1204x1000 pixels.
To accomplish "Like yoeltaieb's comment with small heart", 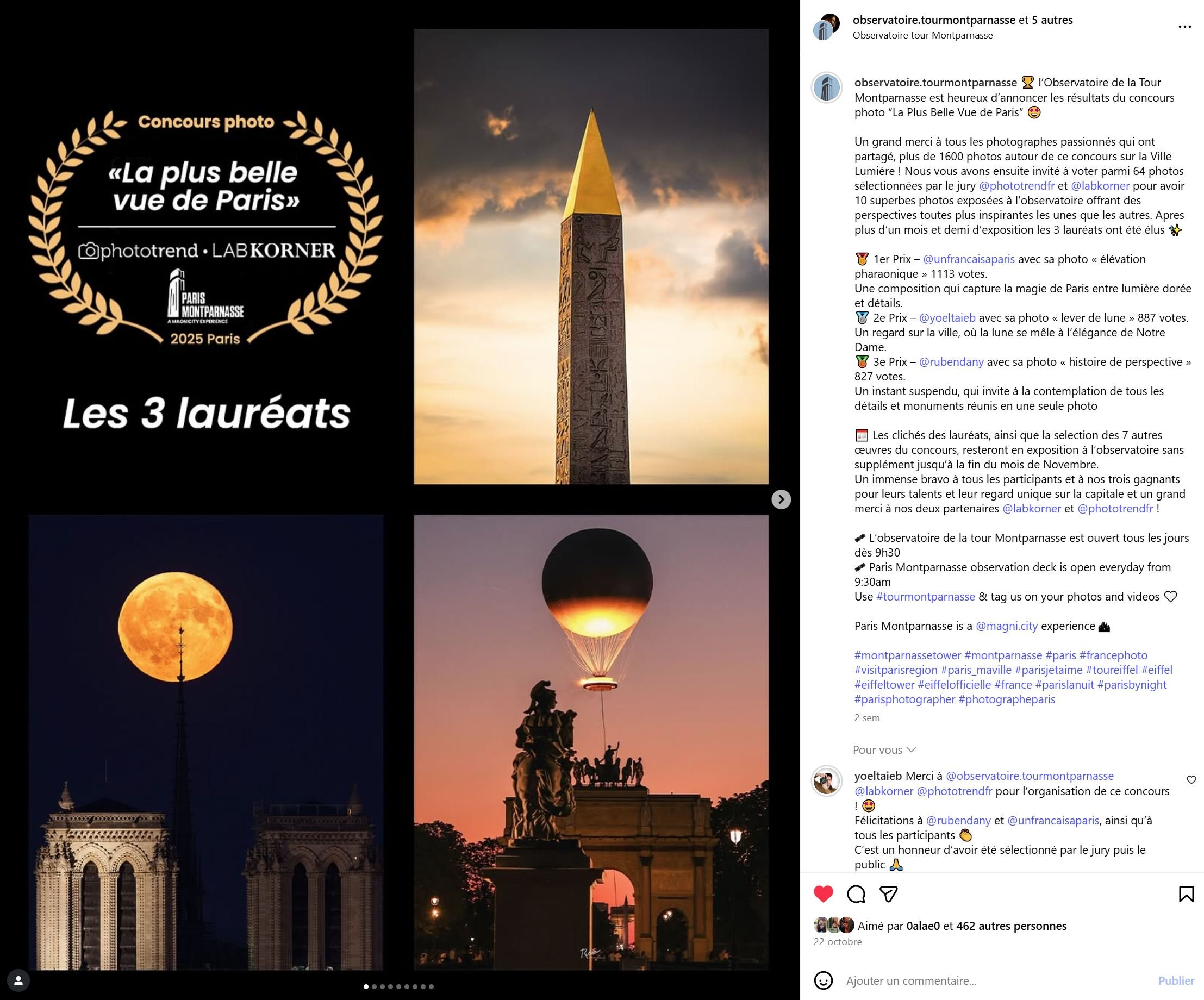I will coord(1191,780).
